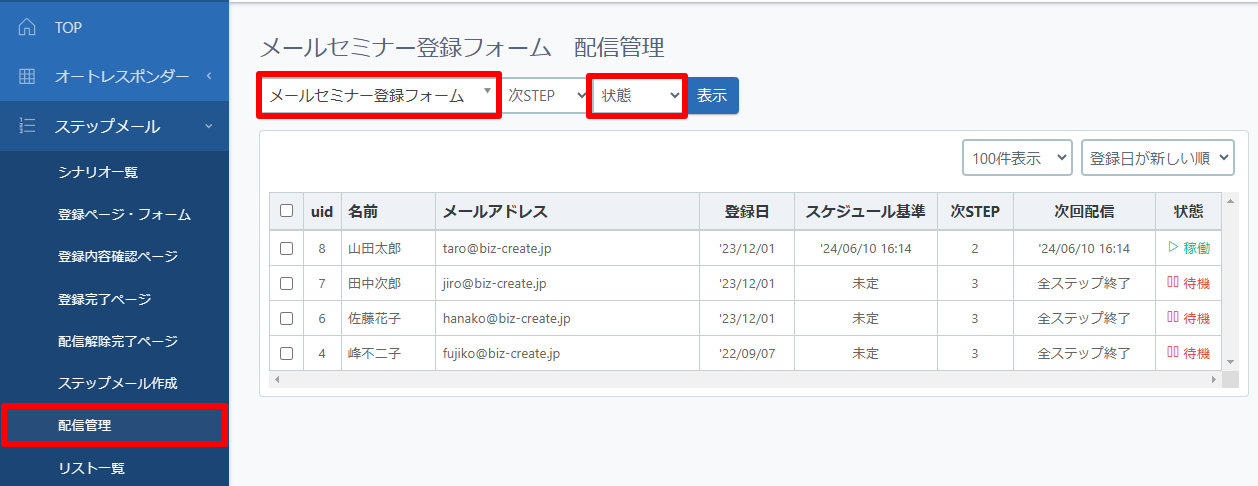Click the vertical scrollbar down arrow
Image resolution: width=1258 pixels, height=486 pixels.
(1229, 361)
